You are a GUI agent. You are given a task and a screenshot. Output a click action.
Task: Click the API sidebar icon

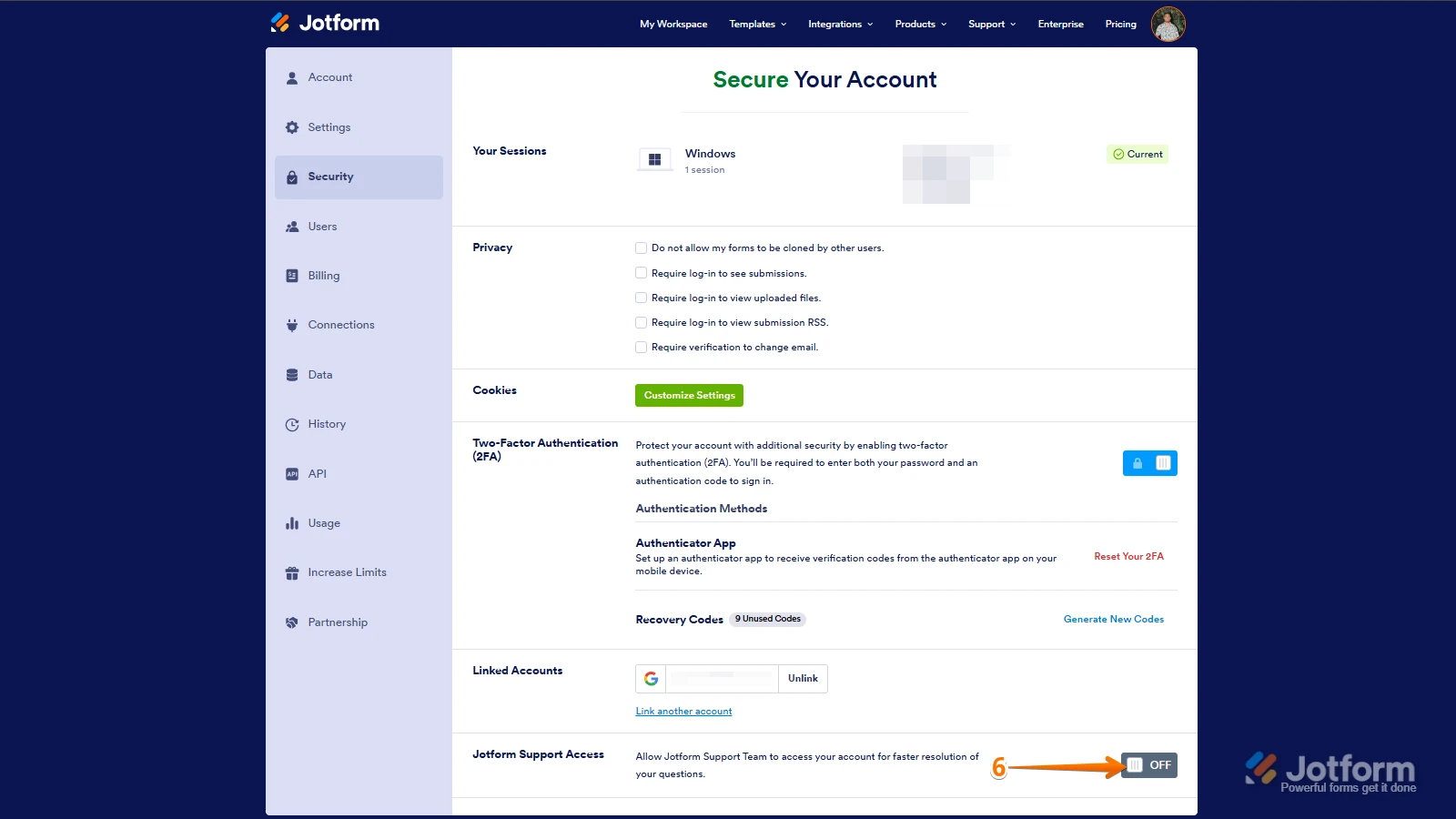[292, 474]
